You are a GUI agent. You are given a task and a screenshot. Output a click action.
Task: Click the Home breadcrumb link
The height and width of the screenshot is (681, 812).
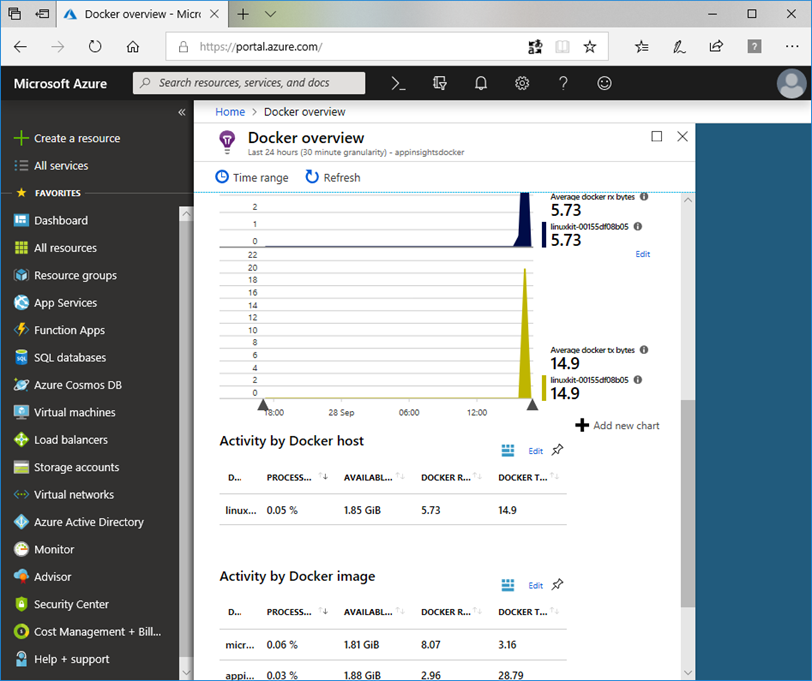230,112
